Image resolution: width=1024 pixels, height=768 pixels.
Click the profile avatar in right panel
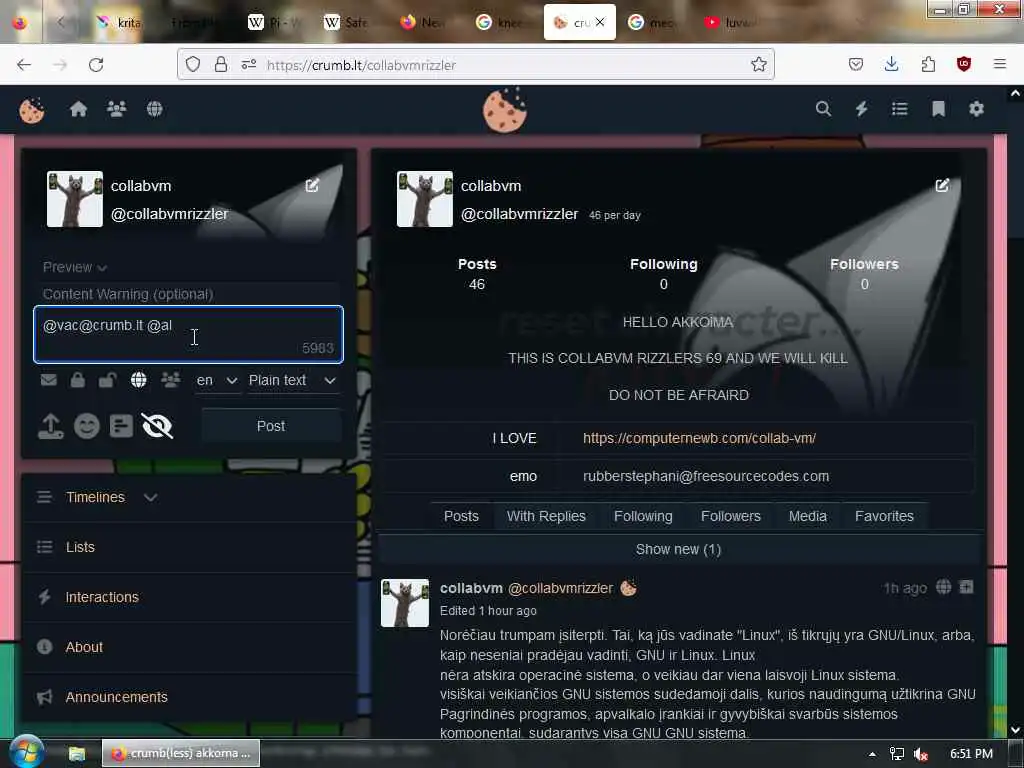pyautogui.click(x=424, y=199)
